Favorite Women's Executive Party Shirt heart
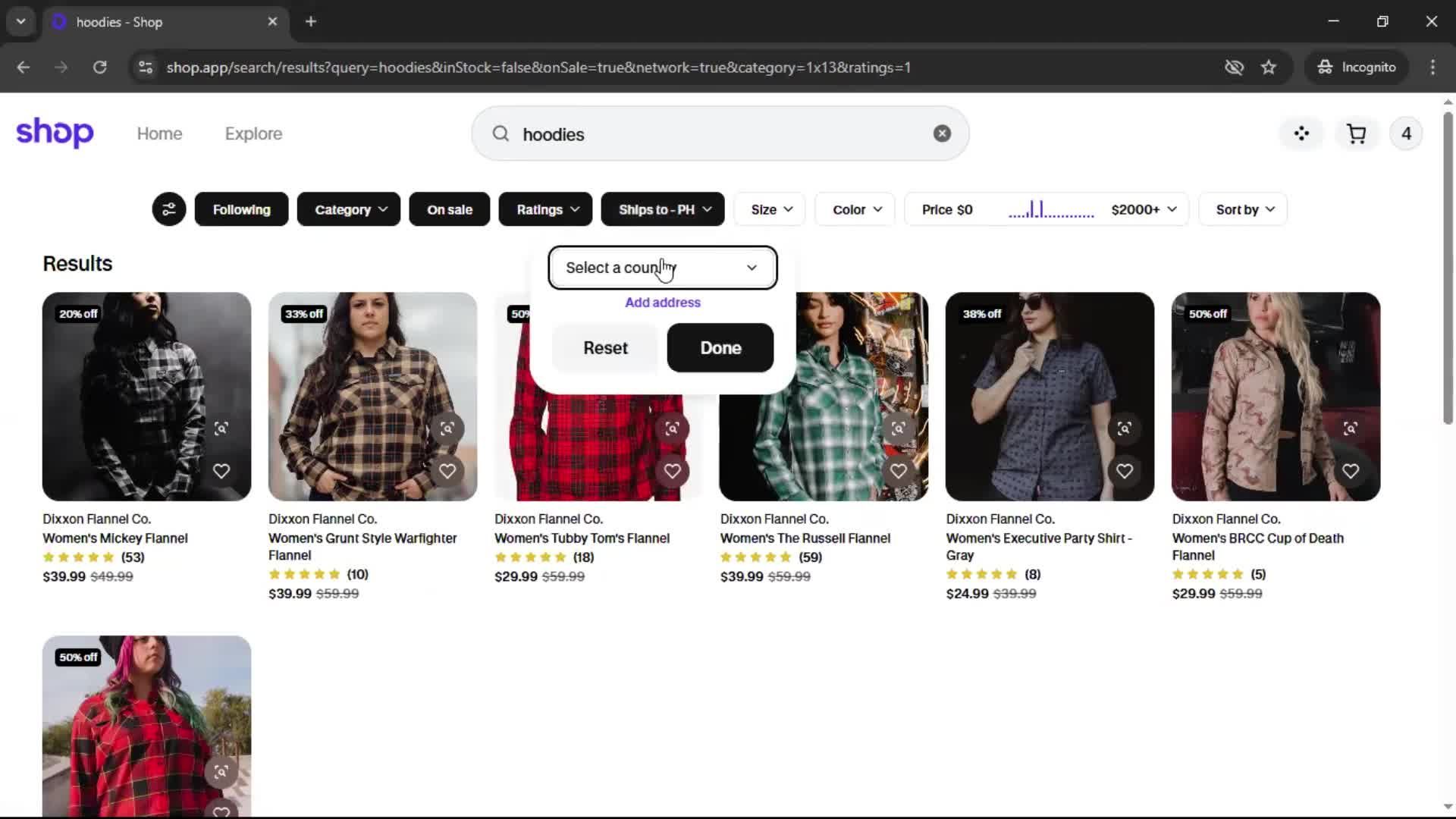Image resolution: width=1456 pixels, height=819 pixels. point(1124,471)
